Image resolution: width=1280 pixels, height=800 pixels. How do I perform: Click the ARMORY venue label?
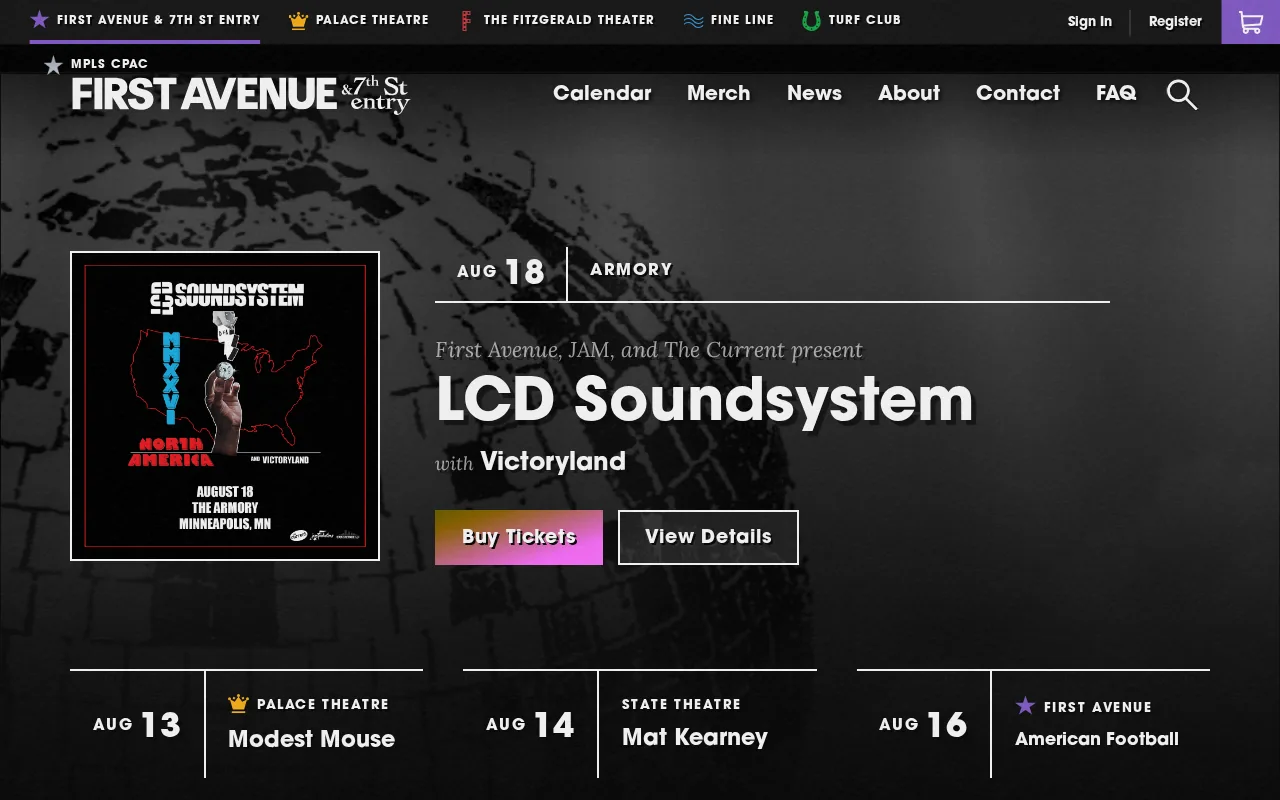point(631,269)
